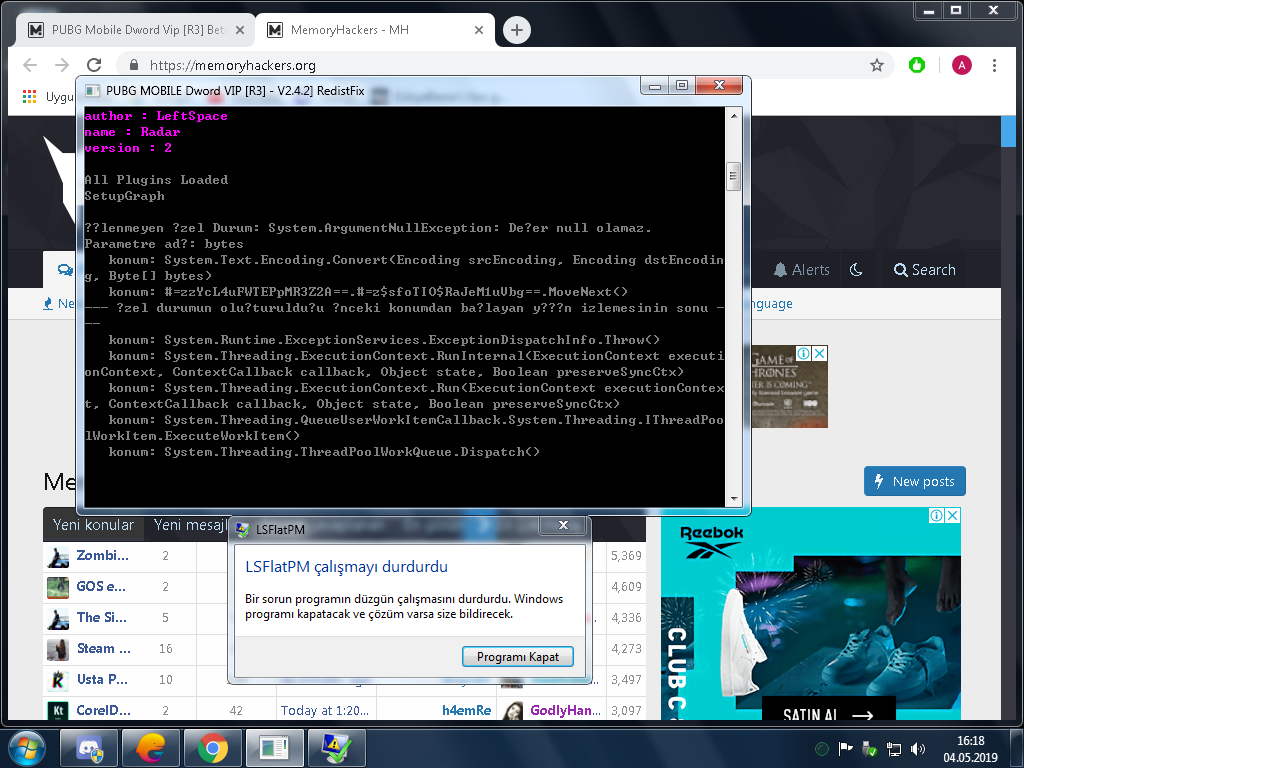1274x768 pixels.
Task: Click GodlyHan... user avatar
Action: 512,711
